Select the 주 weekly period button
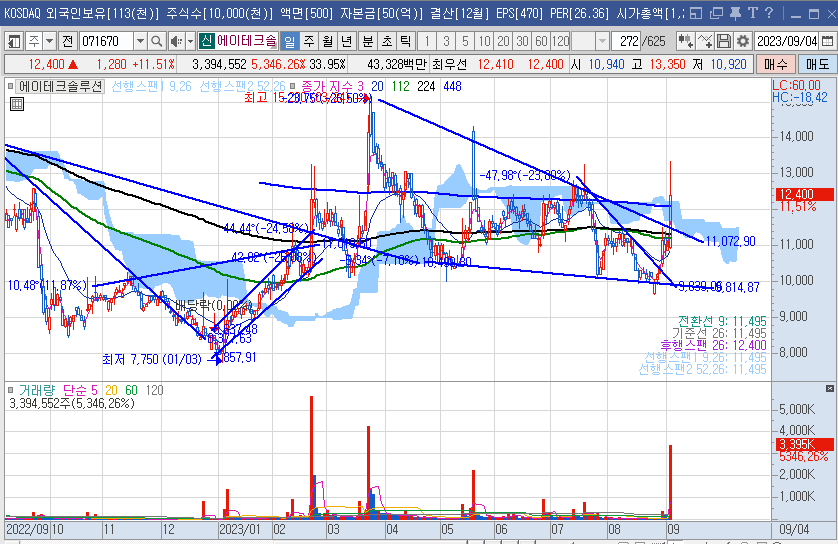 [309, 41]
